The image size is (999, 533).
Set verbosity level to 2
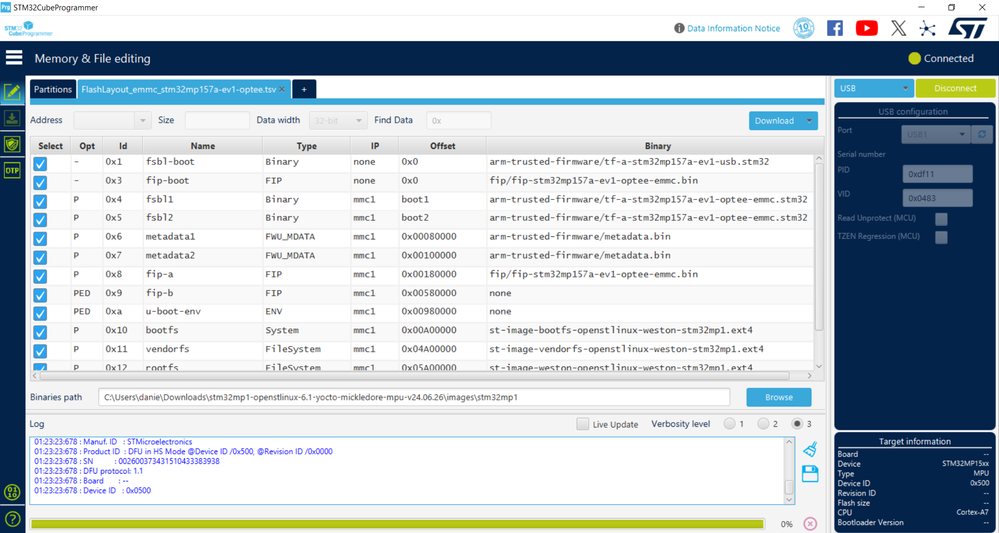[x=763, y=424]
